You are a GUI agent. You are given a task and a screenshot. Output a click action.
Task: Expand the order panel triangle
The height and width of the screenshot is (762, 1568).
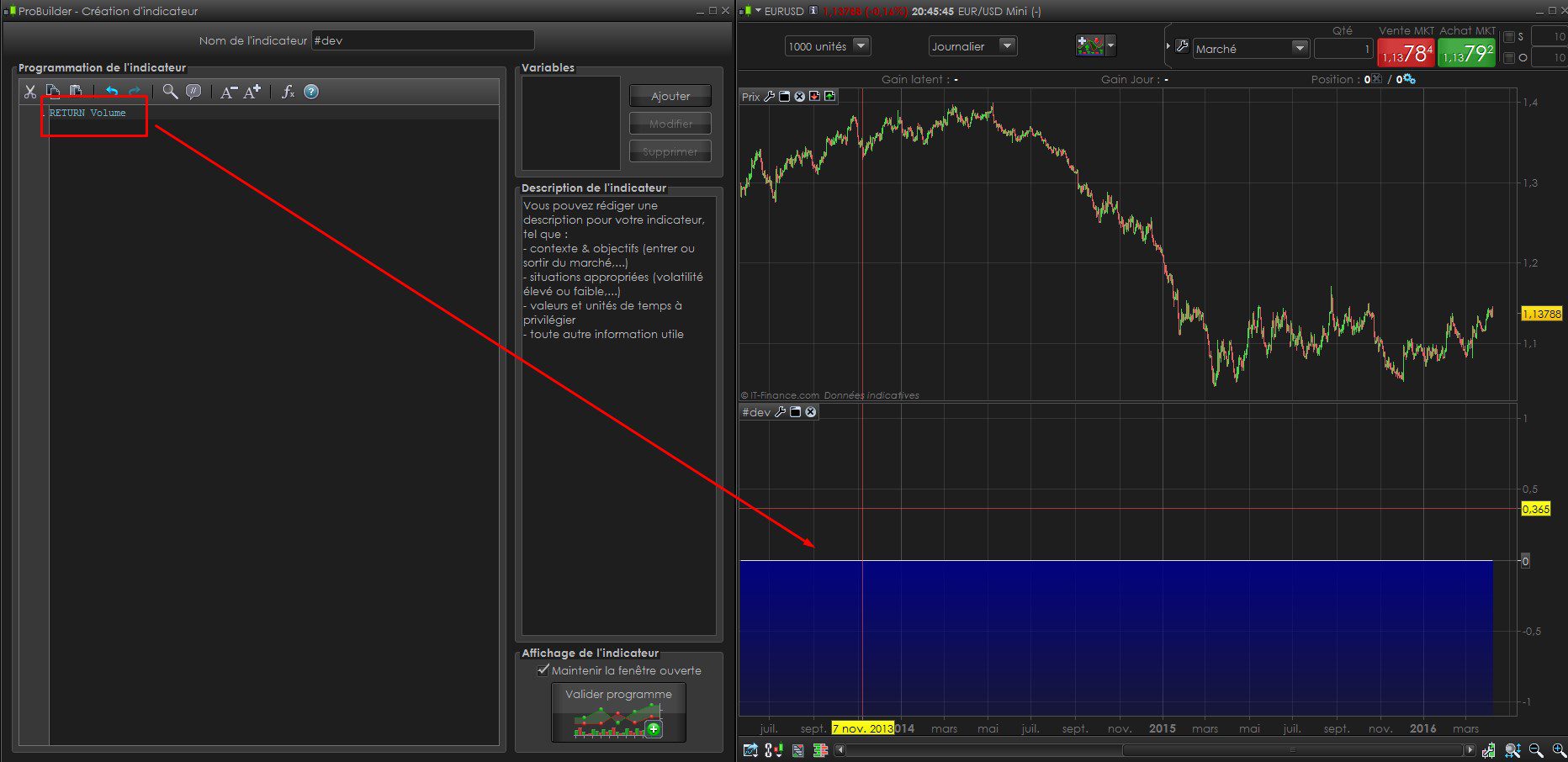1168,46
